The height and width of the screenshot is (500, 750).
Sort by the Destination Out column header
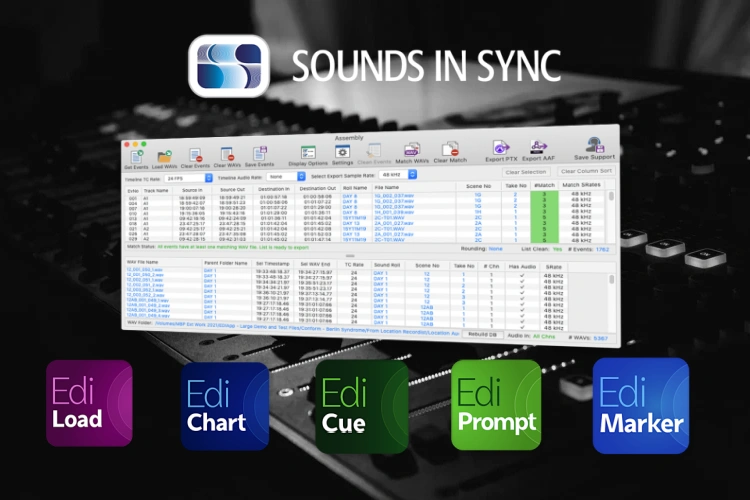(x=318, y=189)
